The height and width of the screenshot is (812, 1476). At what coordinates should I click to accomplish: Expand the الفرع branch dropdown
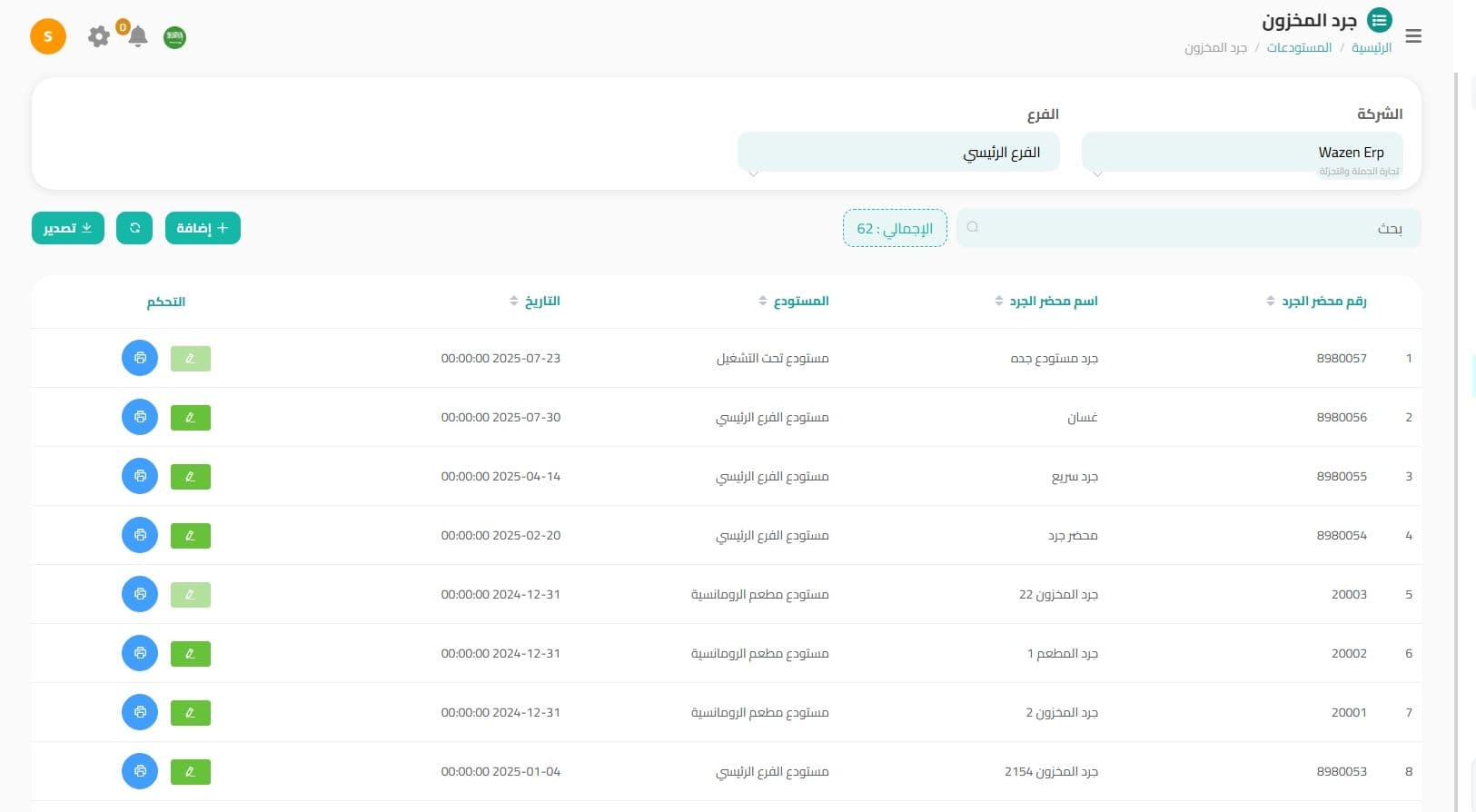[x=897, y=153]
